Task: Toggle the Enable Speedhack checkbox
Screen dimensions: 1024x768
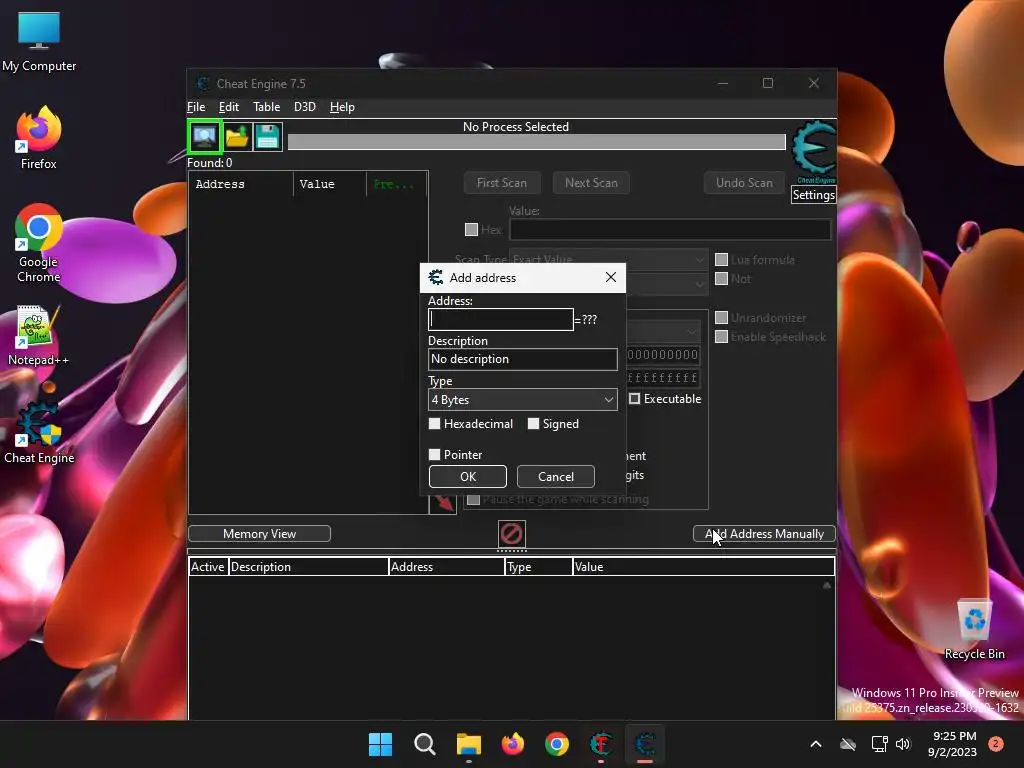Action: point(722,336)
